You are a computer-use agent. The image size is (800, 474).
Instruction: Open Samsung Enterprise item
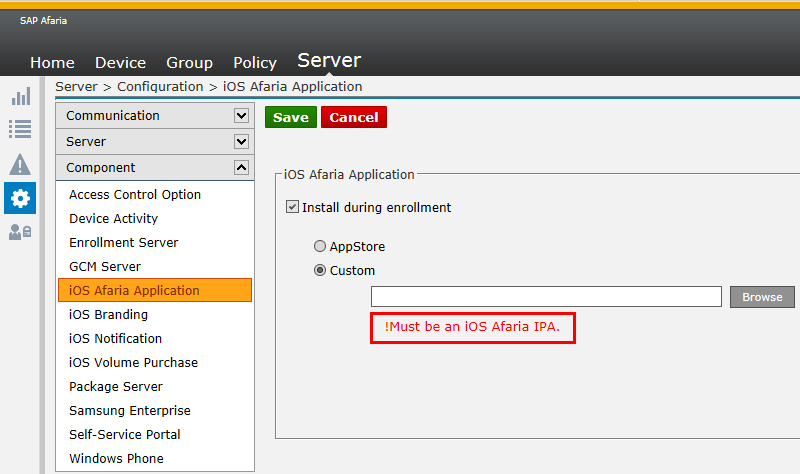pyautogui.click(x=130, y=410)
